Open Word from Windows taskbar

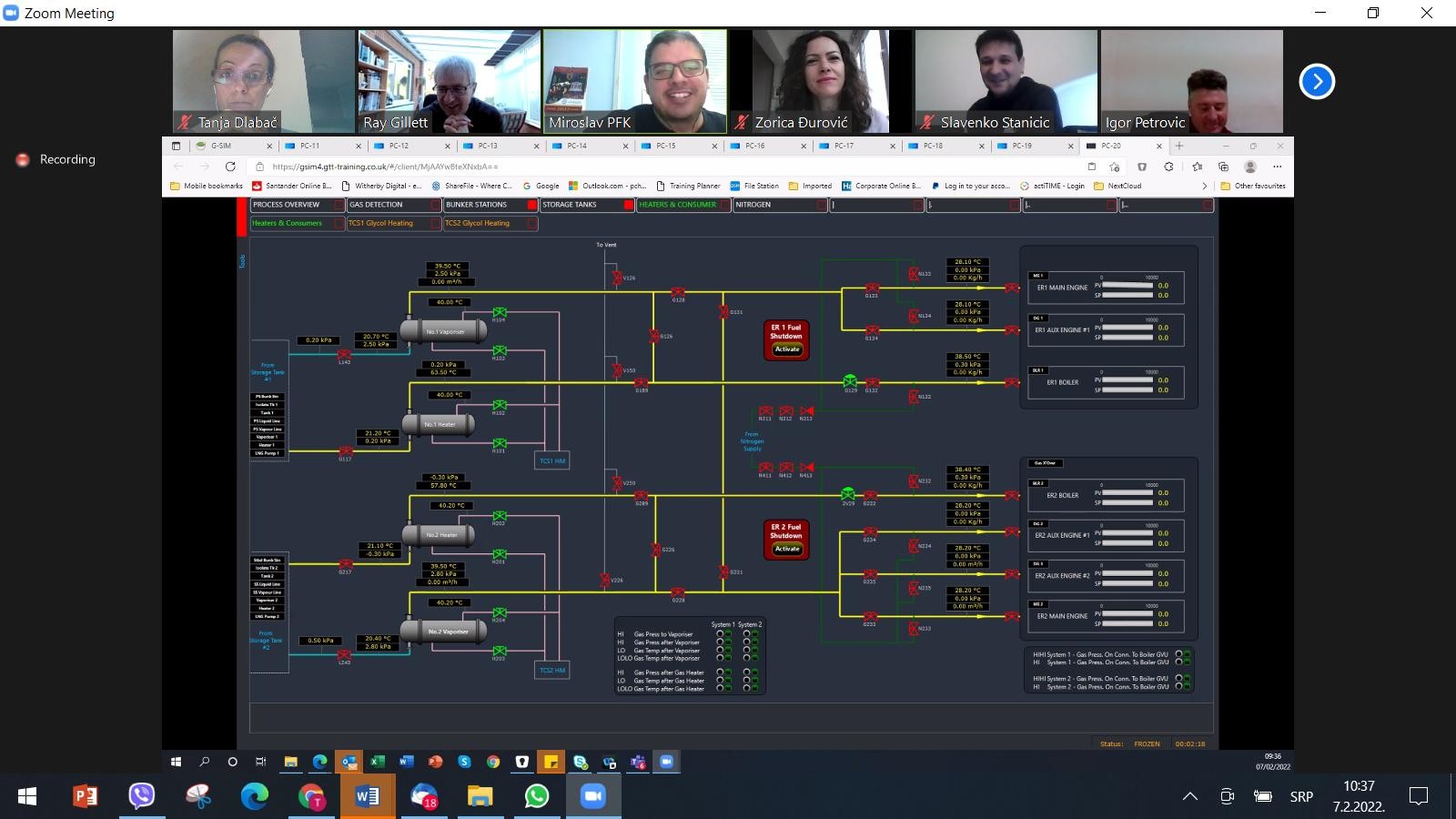pos(368,796)
